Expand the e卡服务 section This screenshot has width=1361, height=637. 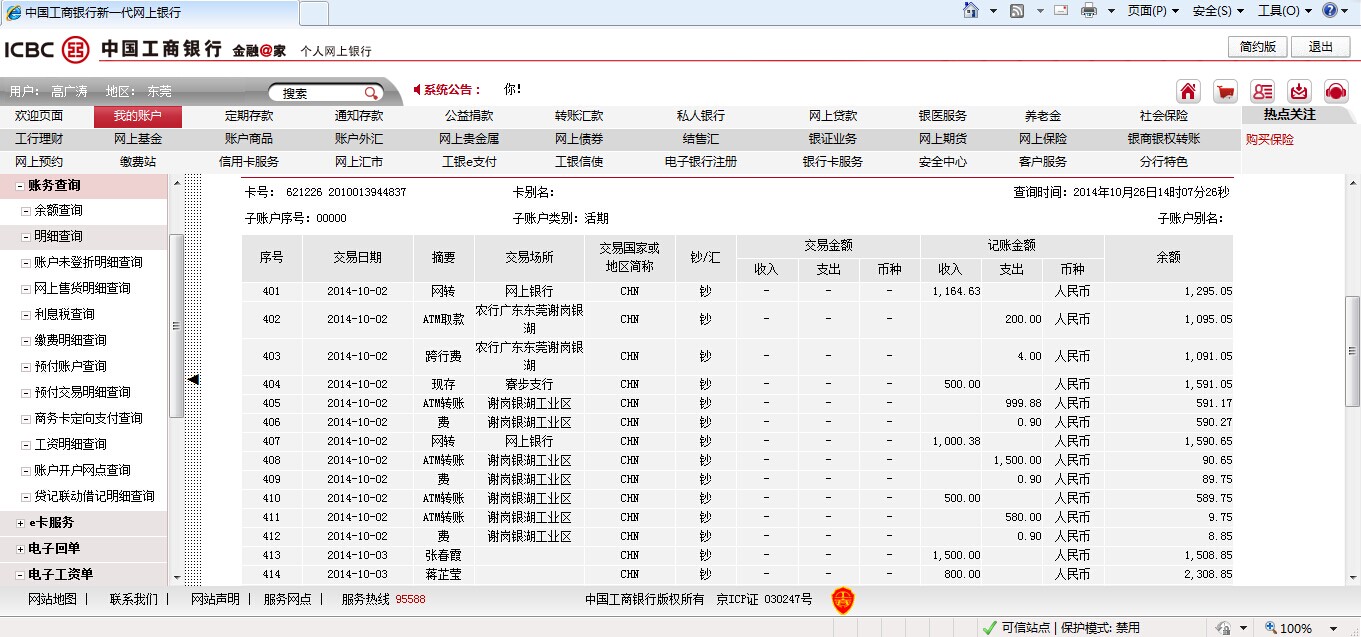[x=21, y=523]
